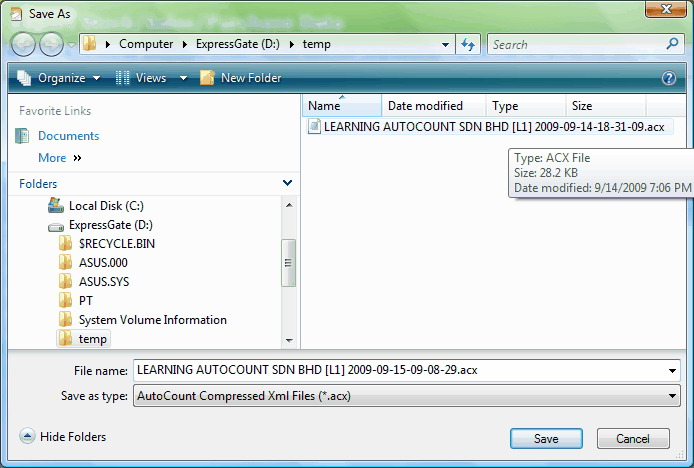This screenshot has width=694, height=468.
Task: Close the Save As dialog
Action: [666, 9]
